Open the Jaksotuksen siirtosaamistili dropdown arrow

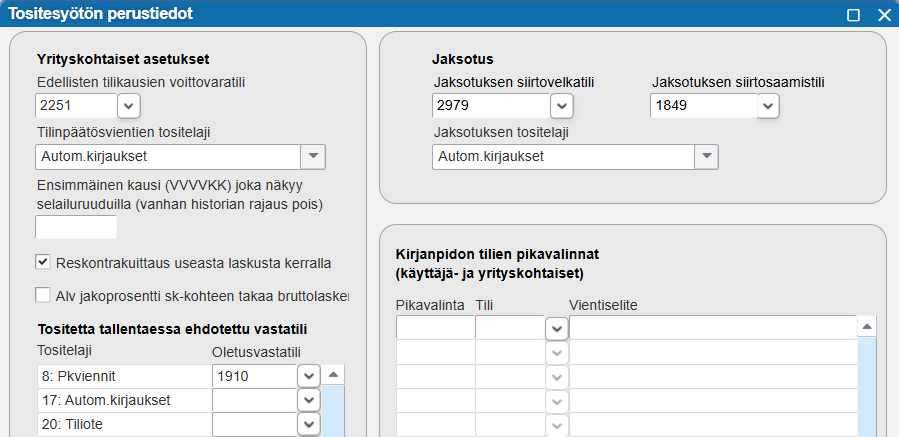768,106
